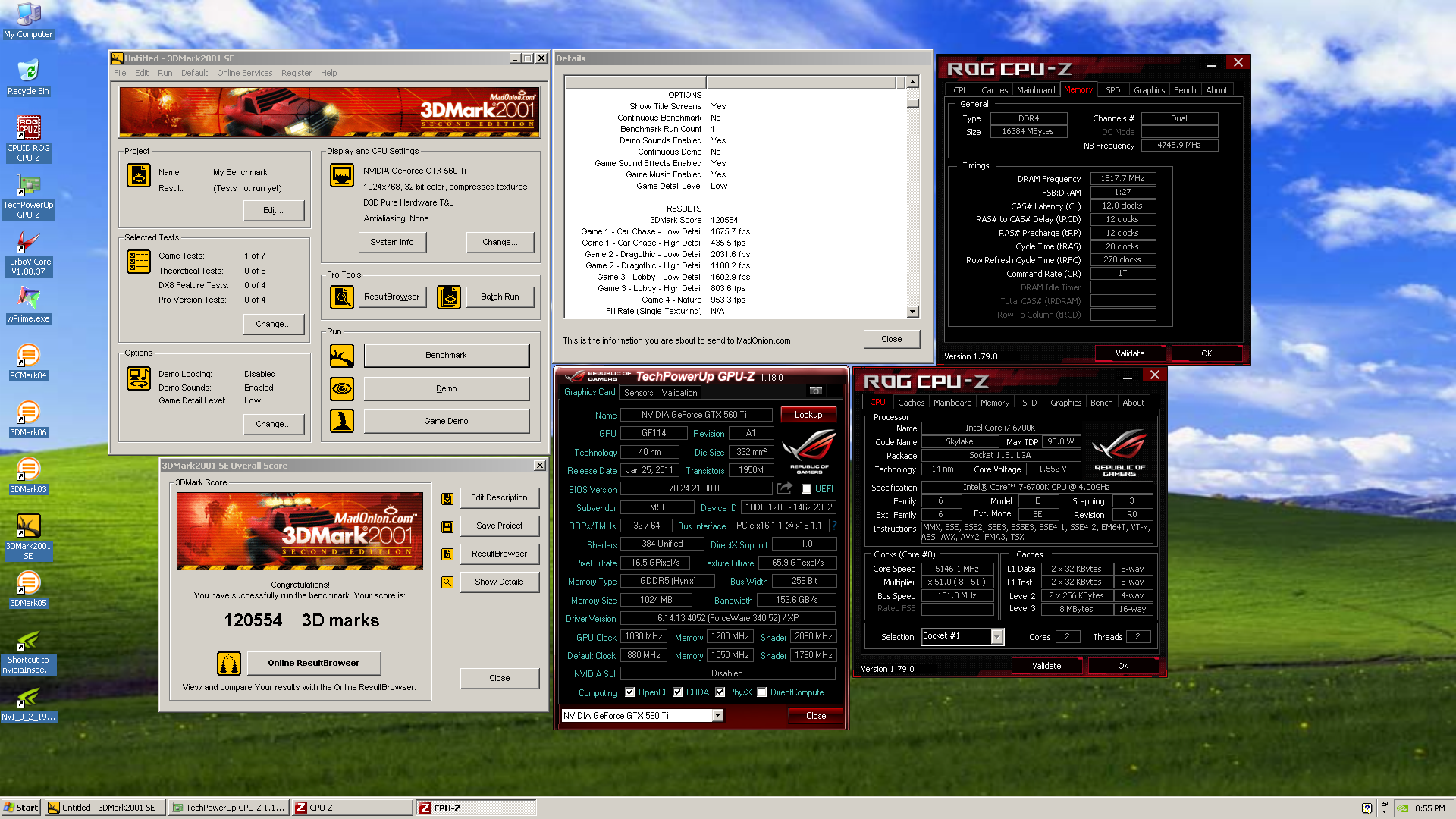Viewport: 1456px width, 819px height.
Task: Click the GPU-Z bus interface question mark
Action: pos(834,525)
